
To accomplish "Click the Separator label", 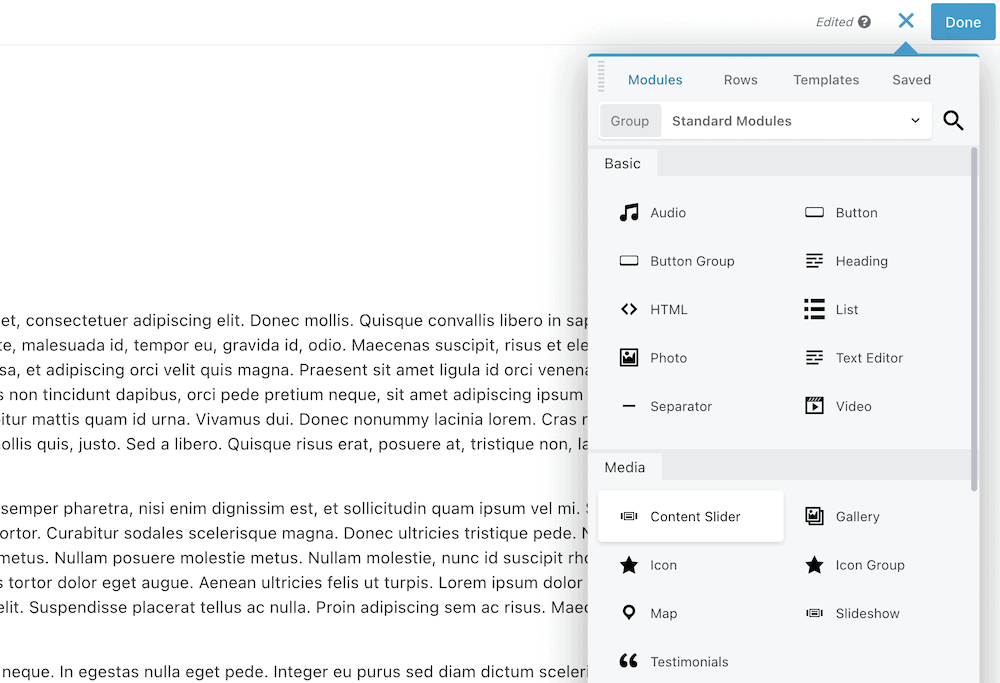I will (681, 407).
